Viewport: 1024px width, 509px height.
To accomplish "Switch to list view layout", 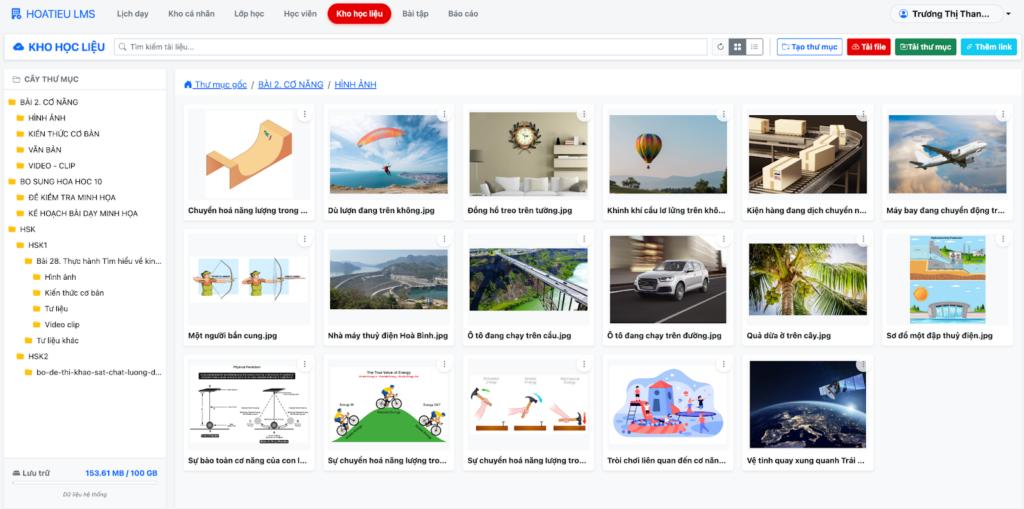I will (755, 47).
